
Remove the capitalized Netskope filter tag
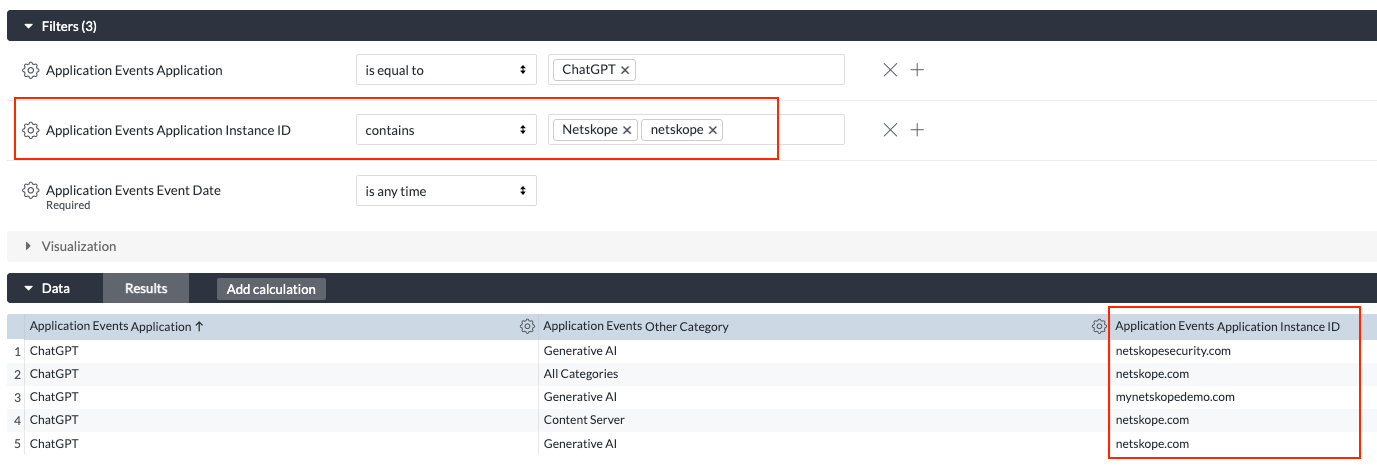[x=627, y=130]
